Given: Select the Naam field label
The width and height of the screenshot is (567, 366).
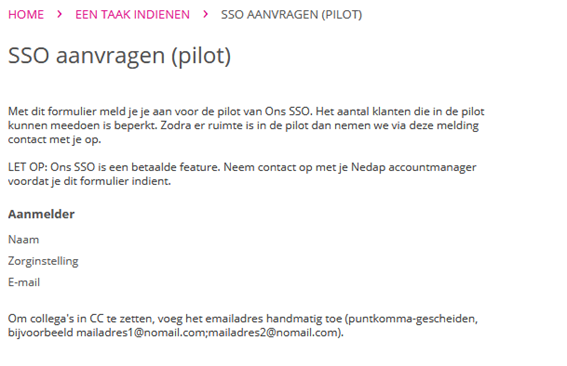Looking at the screenshot, I should 24,239.
